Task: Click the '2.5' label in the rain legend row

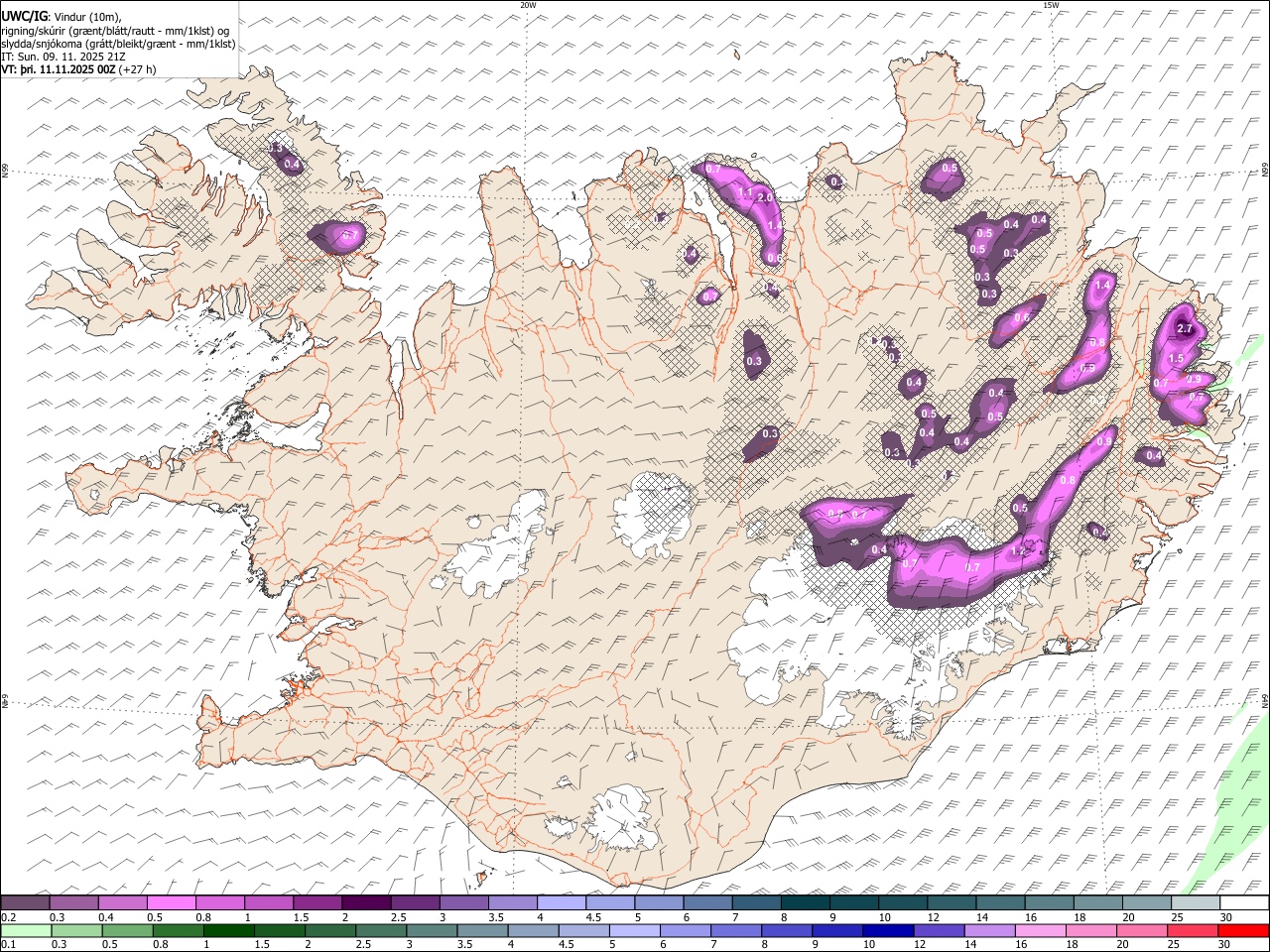Action: pyautogui.click(x=364, y=944)
